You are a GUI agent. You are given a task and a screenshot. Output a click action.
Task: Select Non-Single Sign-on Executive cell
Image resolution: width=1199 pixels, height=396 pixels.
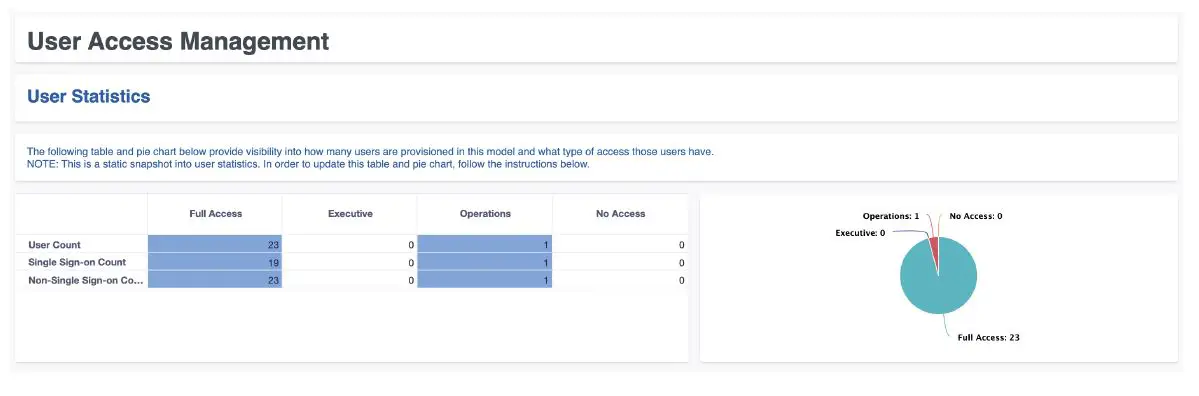click(x=349, y=281)
